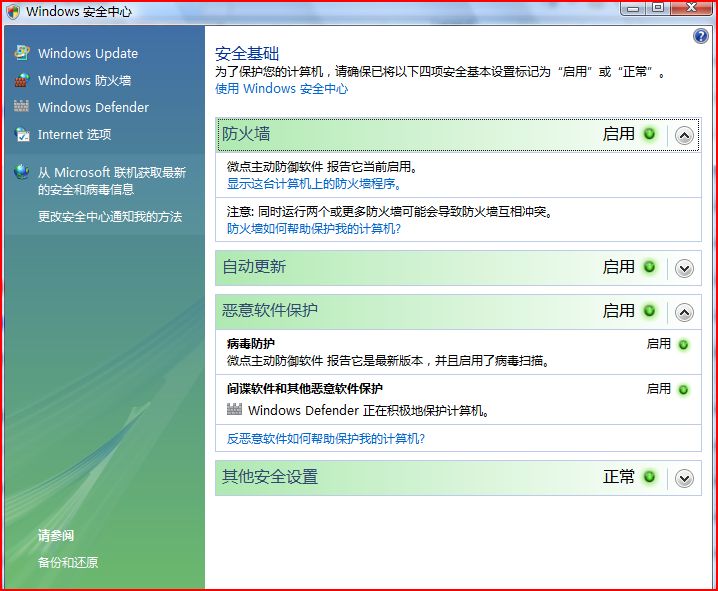Click the 安全基础 heading
The image size is (718, 591).
[x=247, y=54]
